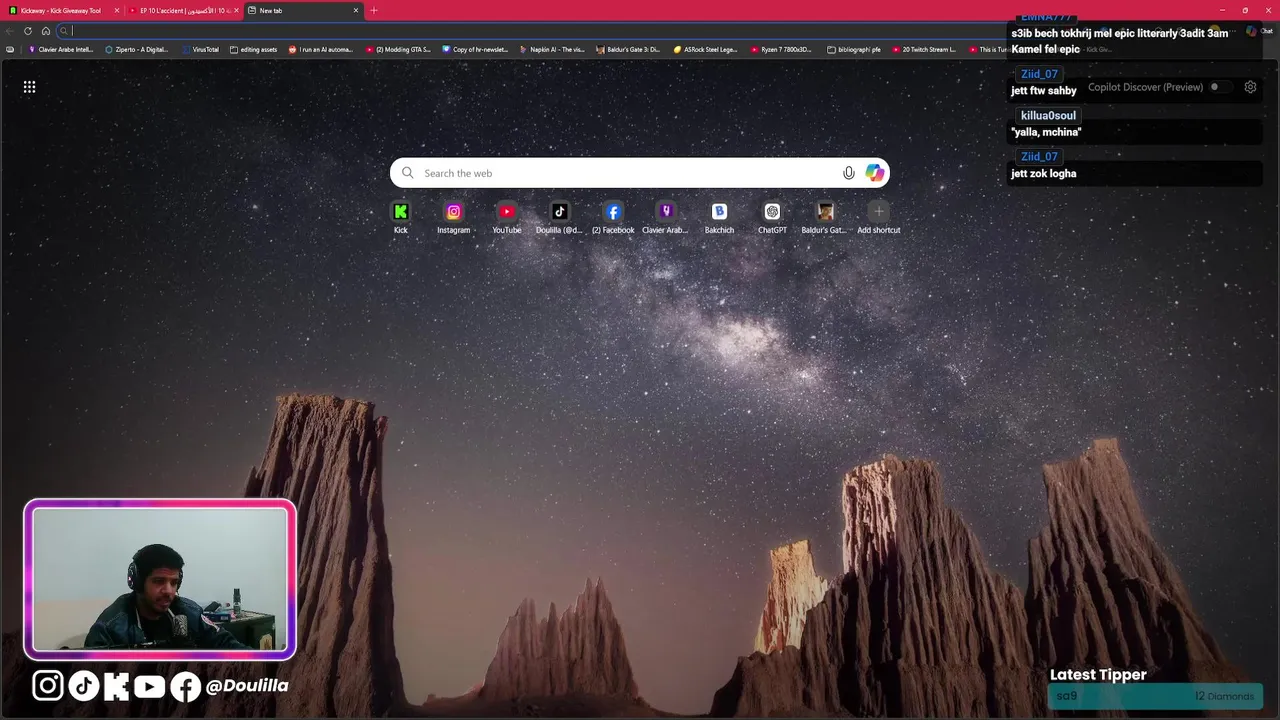Open the Baldur's Gate shortcut tile
The width and height of the screenshot is (1280, 720).
(x=825, y=217)
